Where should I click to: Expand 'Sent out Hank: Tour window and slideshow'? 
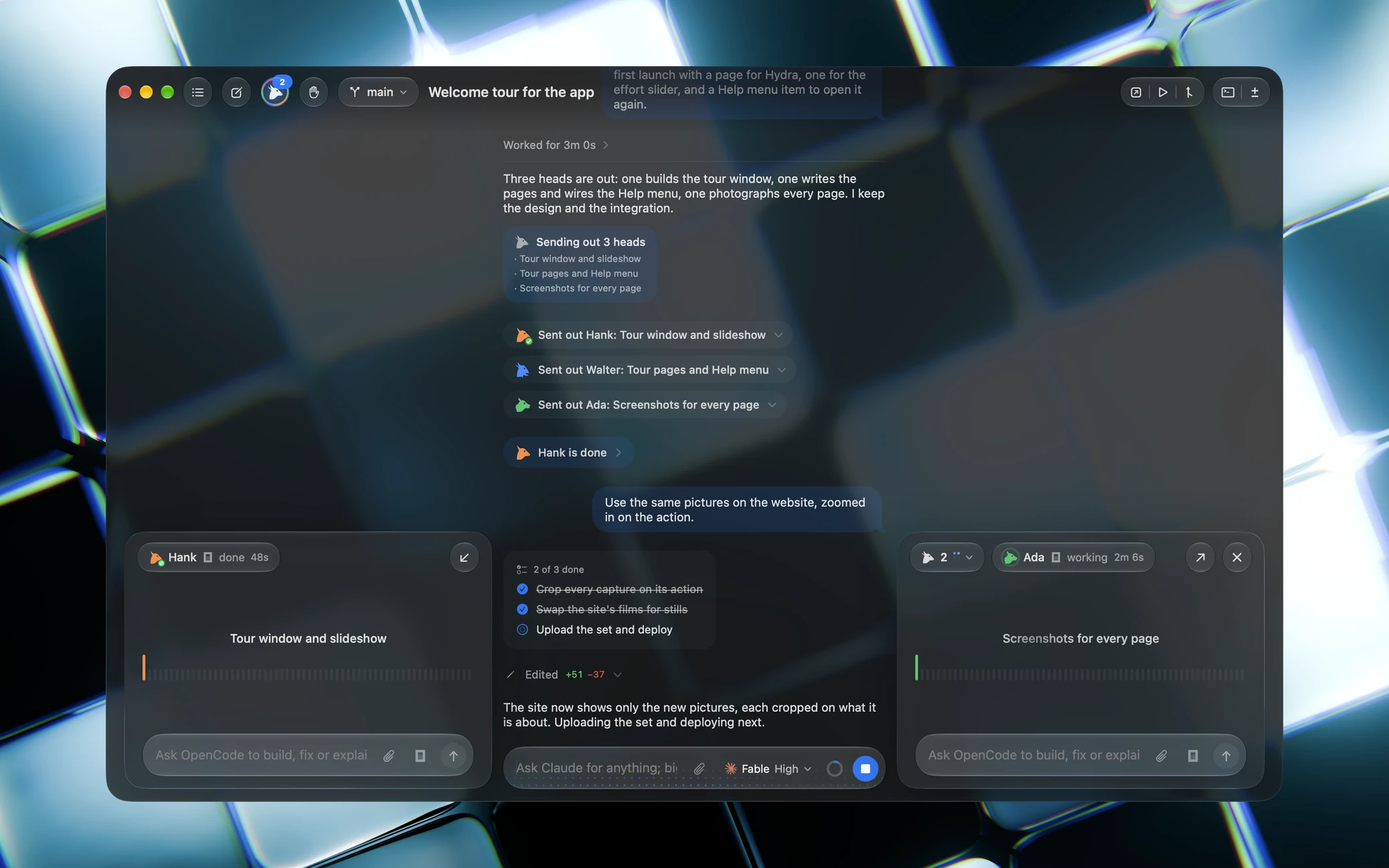point(647,335)
